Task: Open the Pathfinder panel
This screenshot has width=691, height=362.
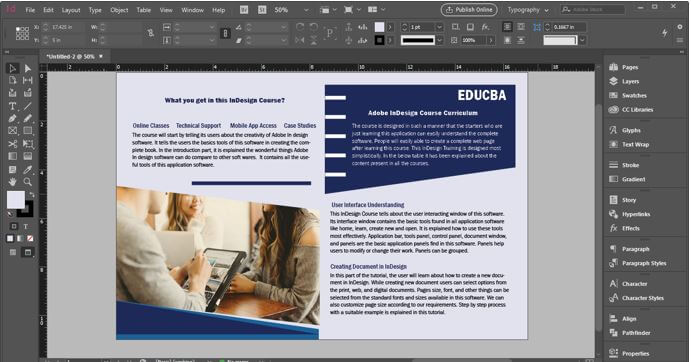Action: pyautogui.click(x=636, y=332)
